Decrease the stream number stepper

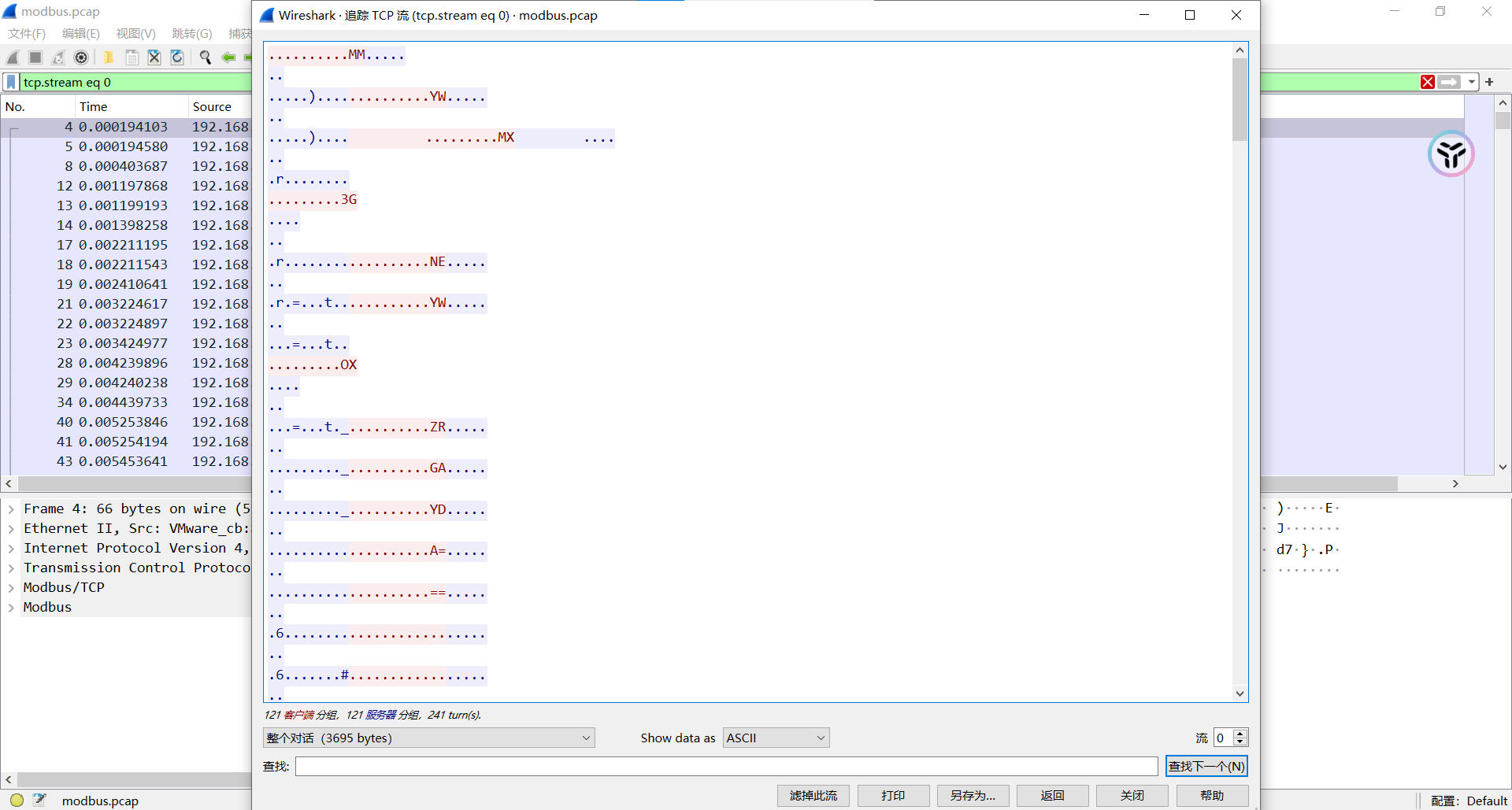tap(1240, 742)
